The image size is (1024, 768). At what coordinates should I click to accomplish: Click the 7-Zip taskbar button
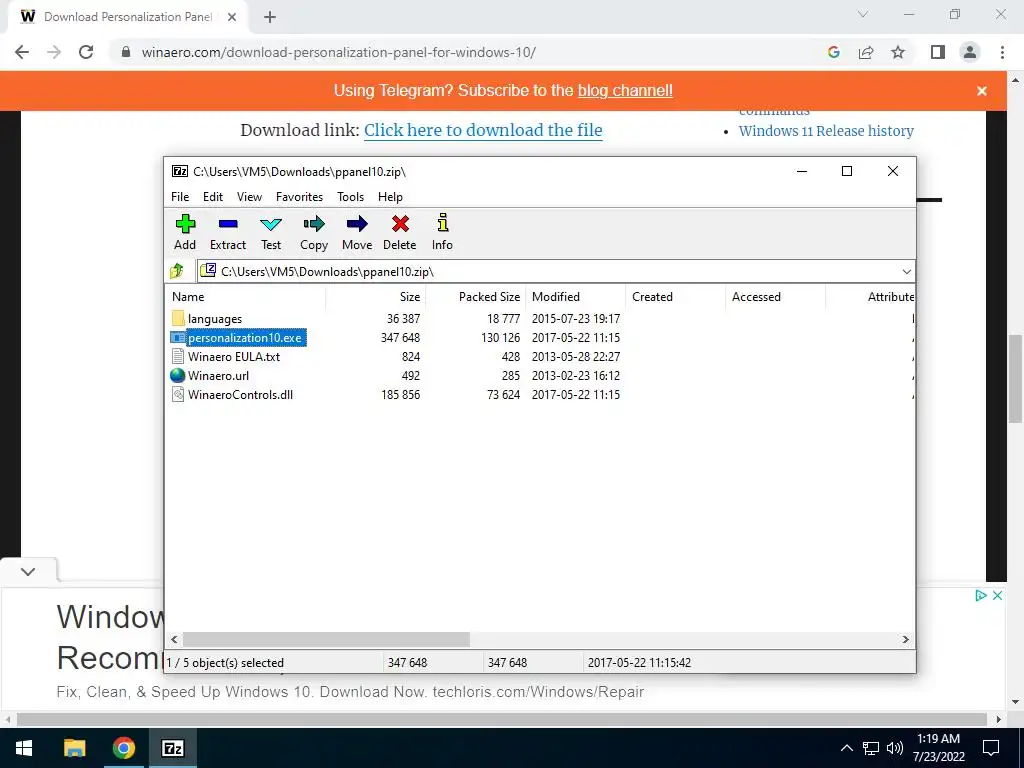click(x=173, y=748)
